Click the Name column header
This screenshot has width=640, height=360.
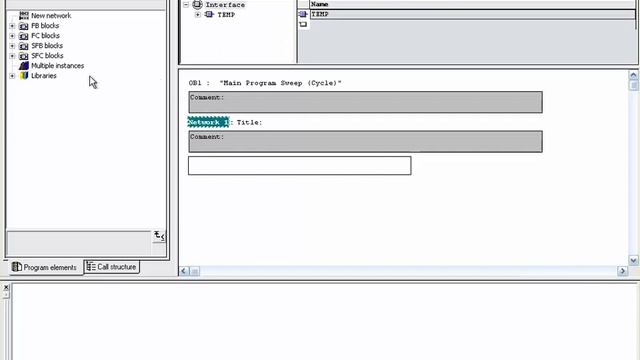point(472,4)
